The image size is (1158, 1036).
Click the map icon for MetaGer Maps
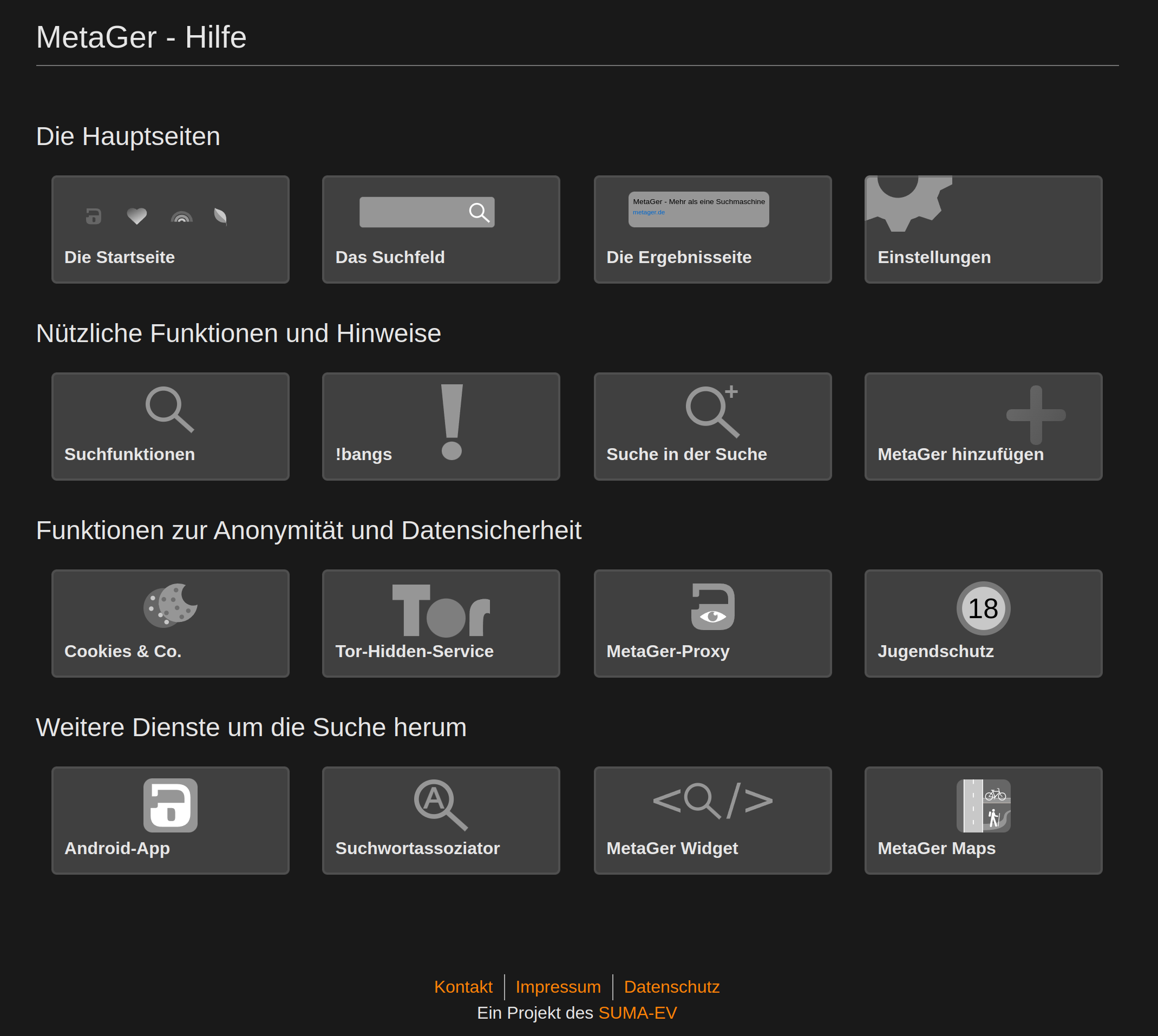(x=983, y=805)
